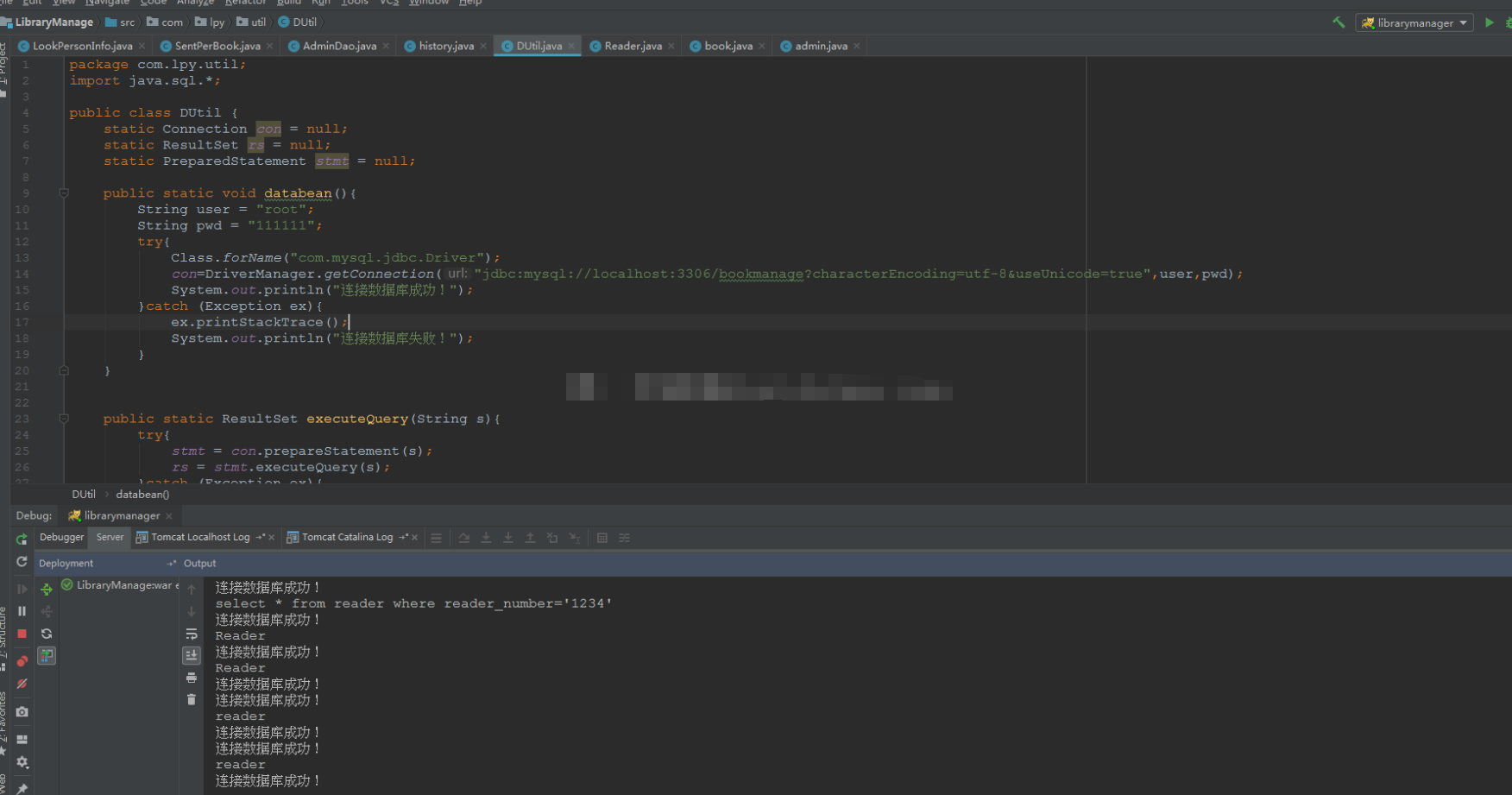Run librarymanager using green play arrow
This screenshot has width=1512, height=795.
pos(1489,22)
